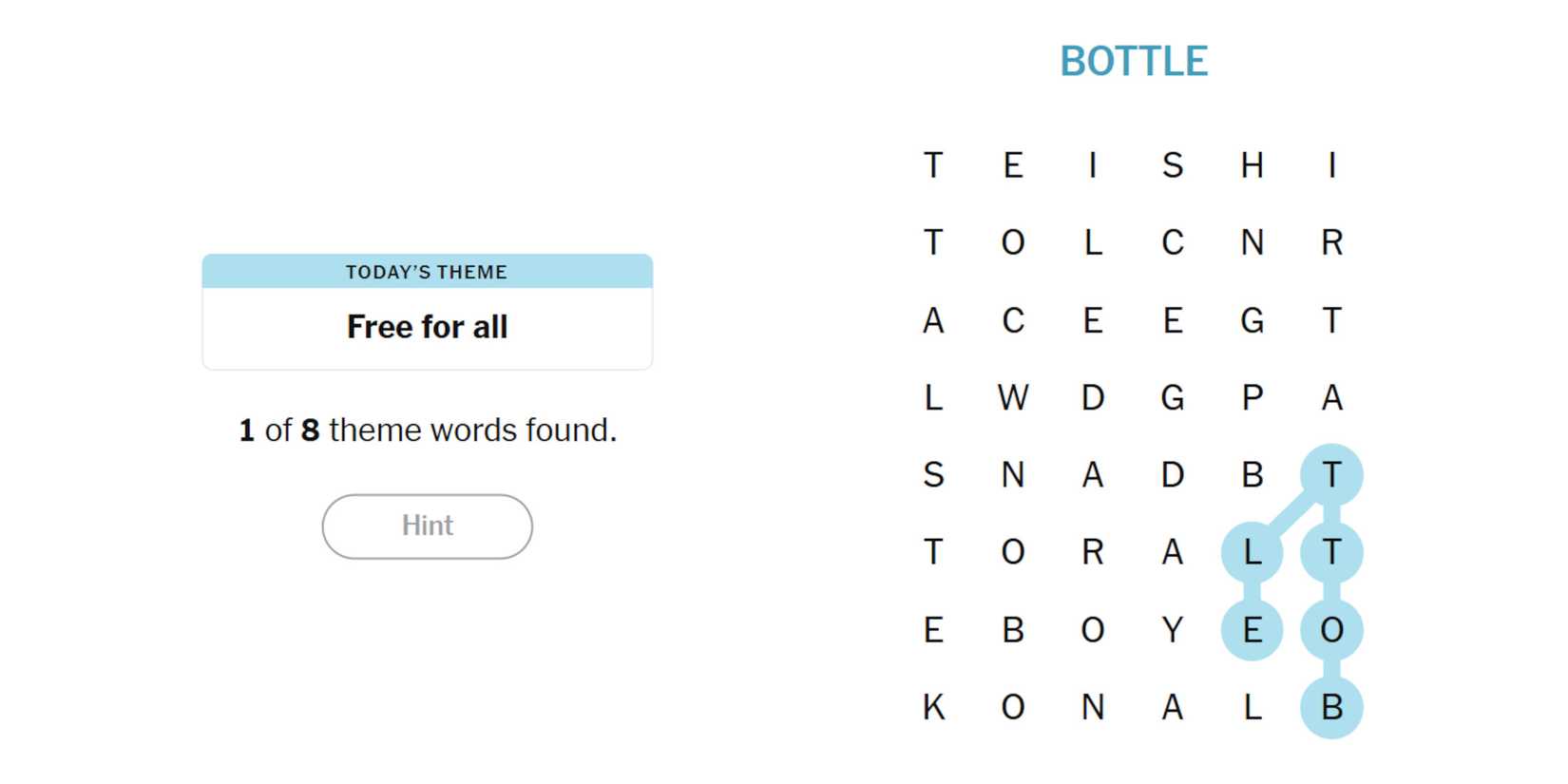Image resolution: width=1568 pixels, height=784 pixels.
Task: Pick the letter Y in the grid
Action: click(1173, 629)
